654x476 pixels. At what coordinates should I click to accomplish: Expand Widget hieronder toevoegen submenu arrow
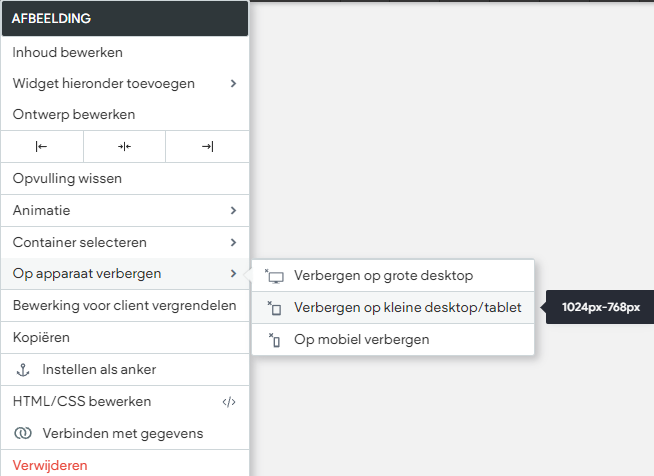[x=234, y=83]
